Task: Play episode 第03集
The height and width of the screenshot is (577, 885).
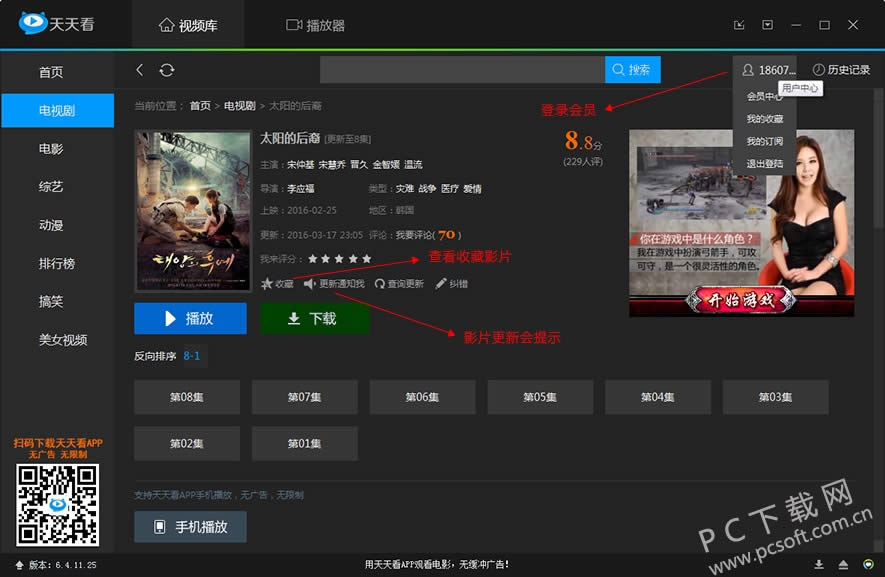Action: (x=776, y=397)
